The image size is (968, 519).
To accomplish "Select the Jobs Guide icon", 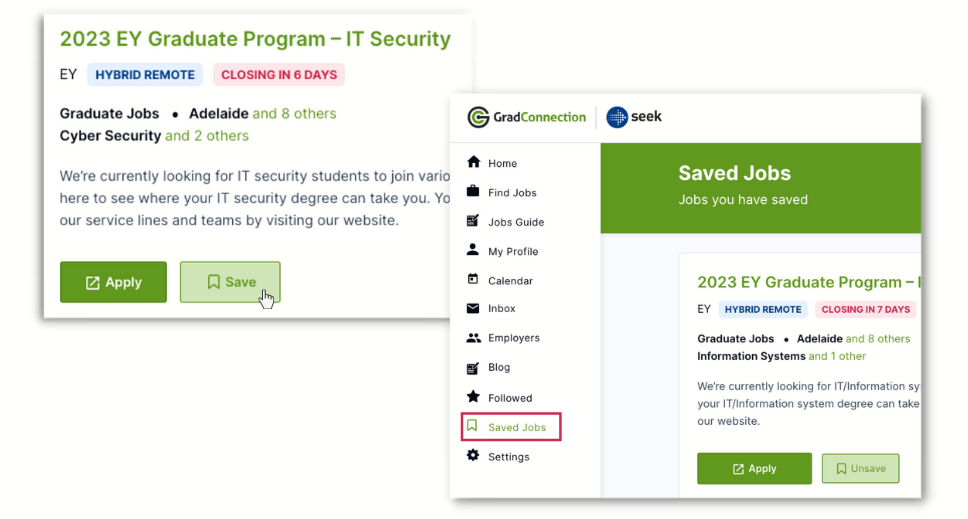I will coord(473,220).
